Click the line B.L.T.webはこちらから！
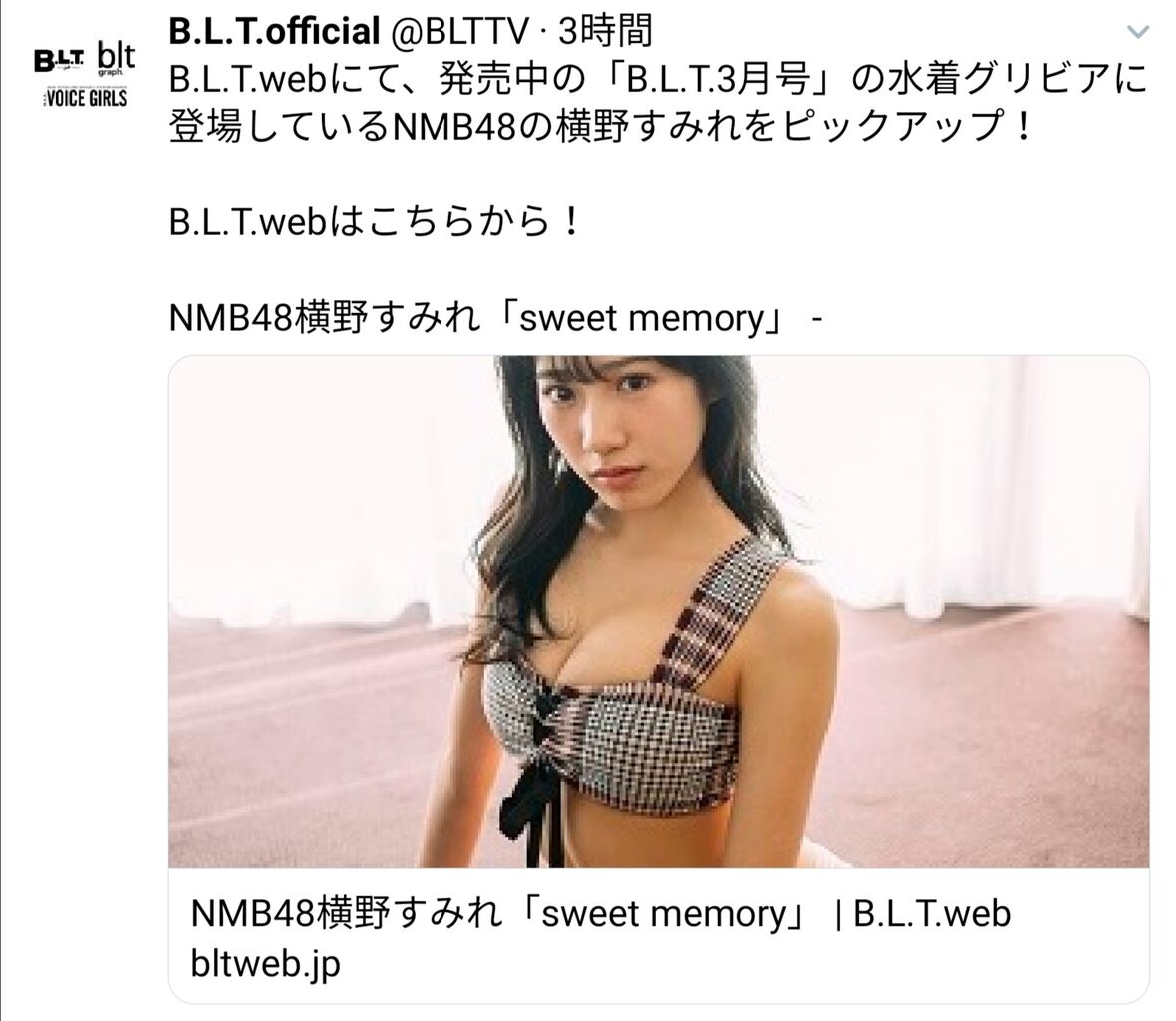Screen dimensions: 1176x1021 click(x=375, y=222)
